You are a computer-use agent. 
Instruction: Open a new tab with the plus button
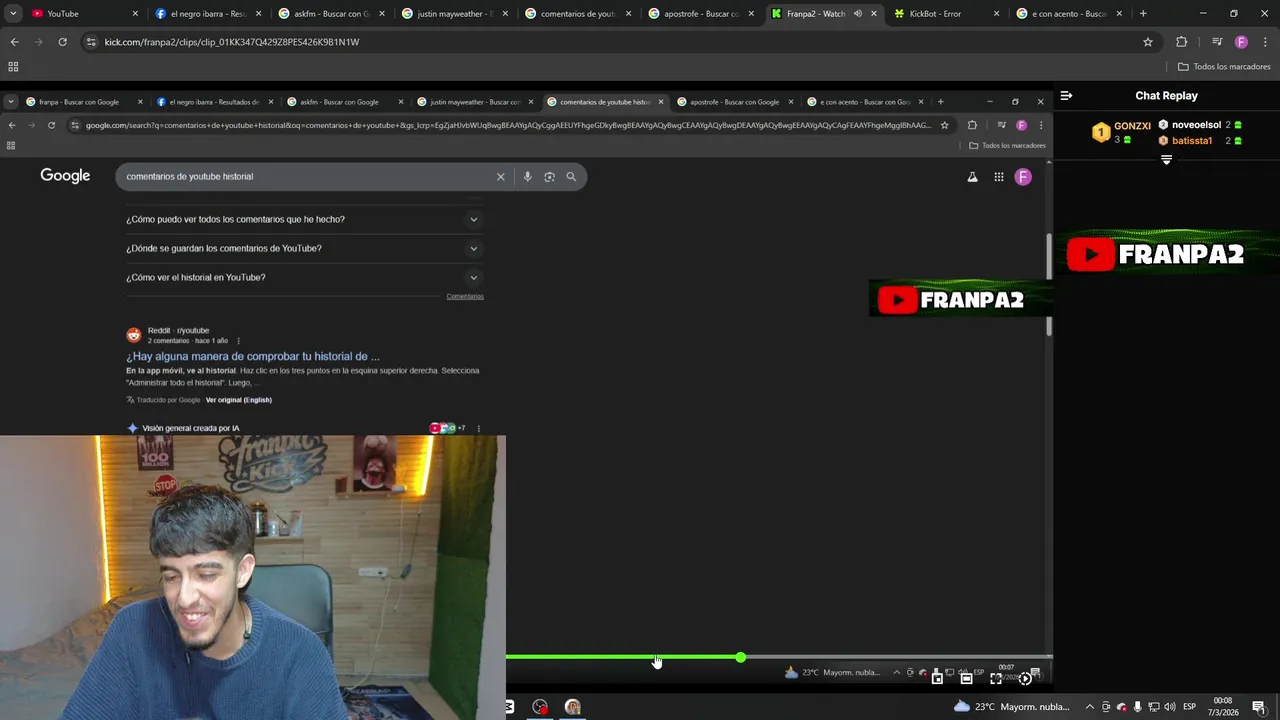click(1143, 14)
